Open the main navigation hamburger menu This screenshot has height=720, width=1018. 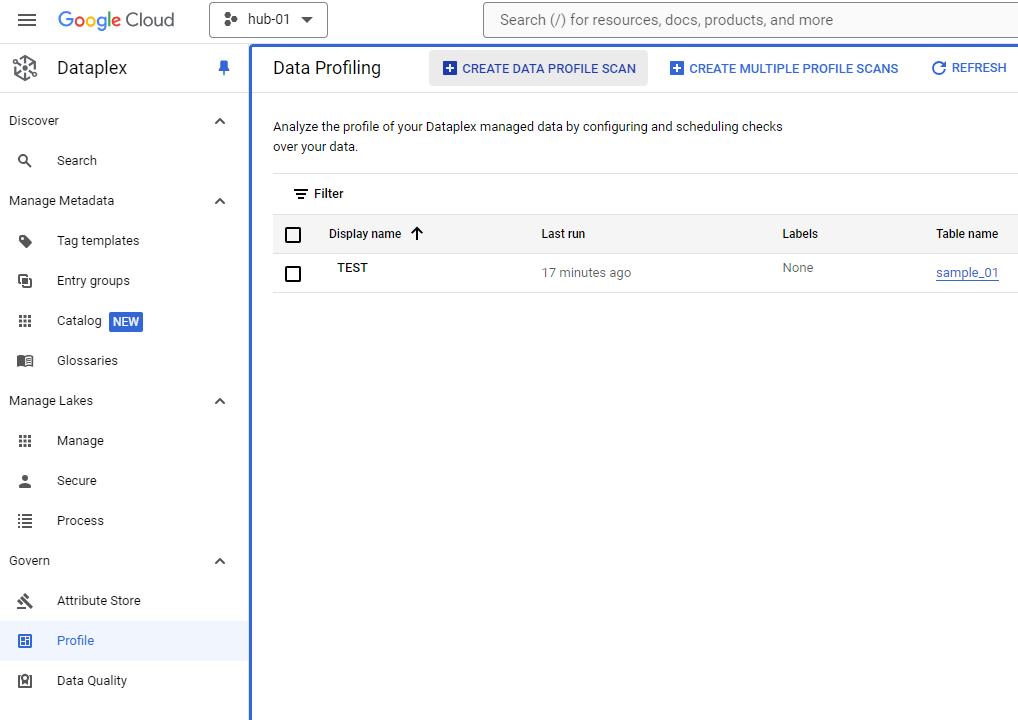(x=27, y=20)
